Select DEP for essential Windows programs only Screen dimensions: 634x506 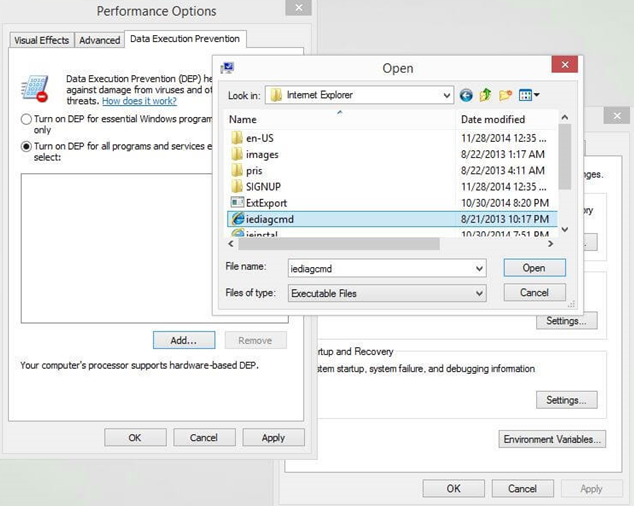click(x=26, y=119)
